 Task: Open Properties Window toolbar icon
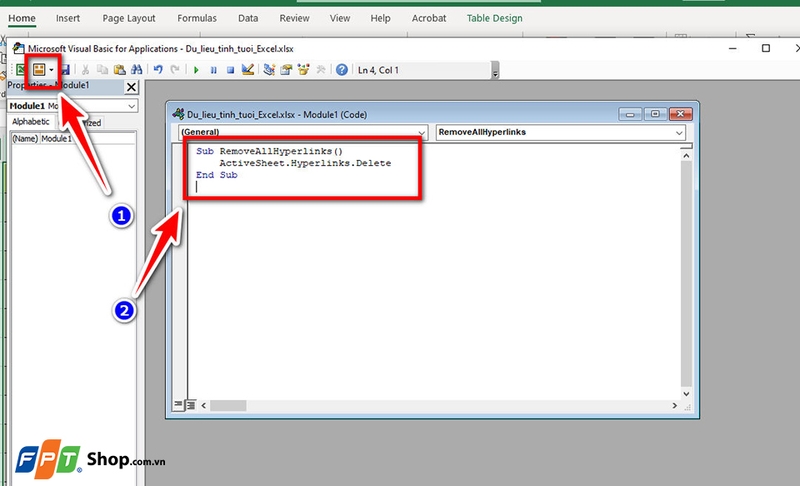[286, 70]
